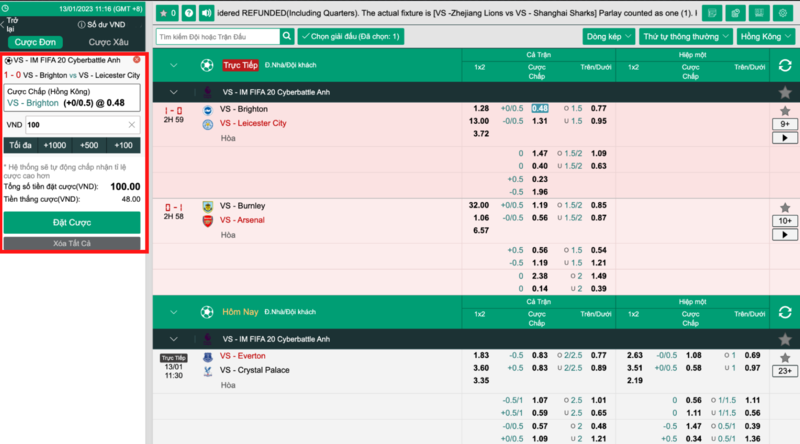
Task: Switch to the Cược Đơn tab
Action: (35, 42)
